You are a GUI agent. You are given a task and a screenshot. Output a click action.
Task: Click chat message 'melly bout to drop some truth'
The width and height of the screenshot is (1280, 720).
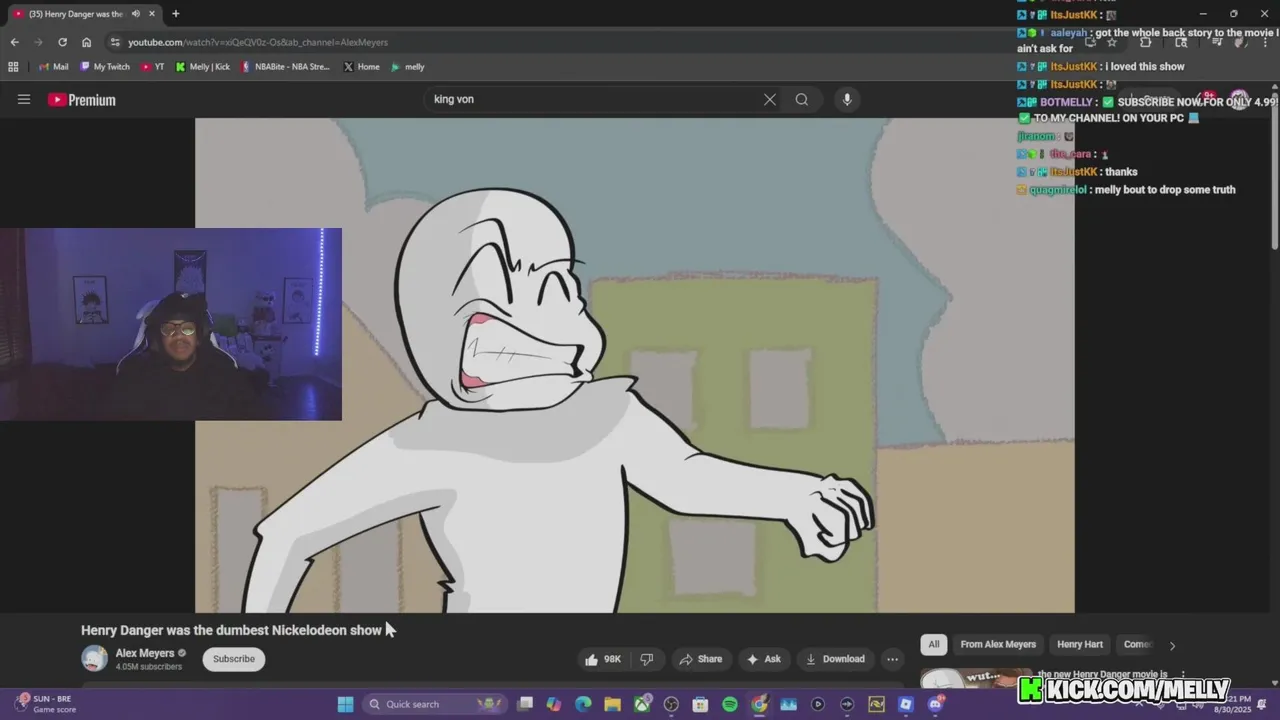tap(1165, 190)
